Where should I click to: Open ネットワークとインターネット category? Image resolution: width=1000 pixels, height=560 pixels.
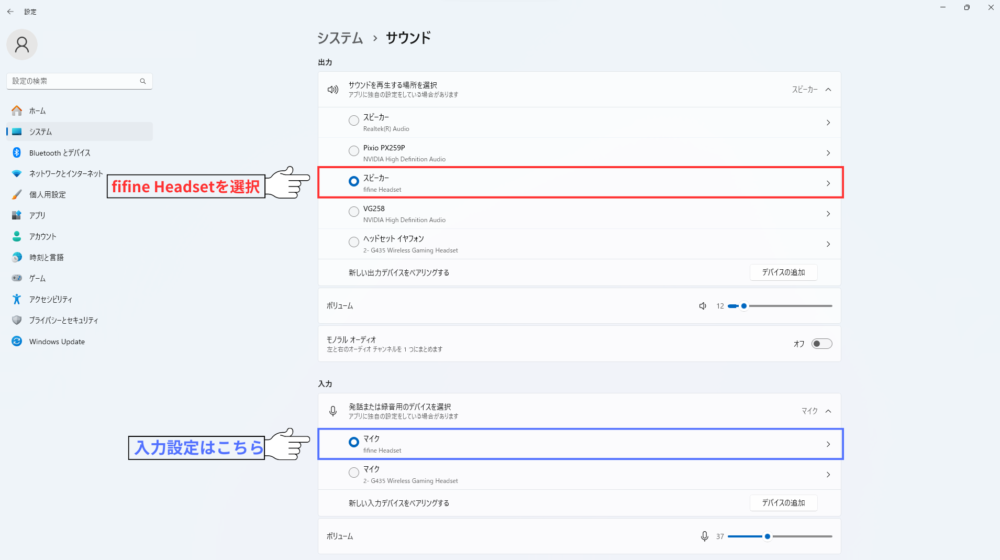[x=79, y=173]
